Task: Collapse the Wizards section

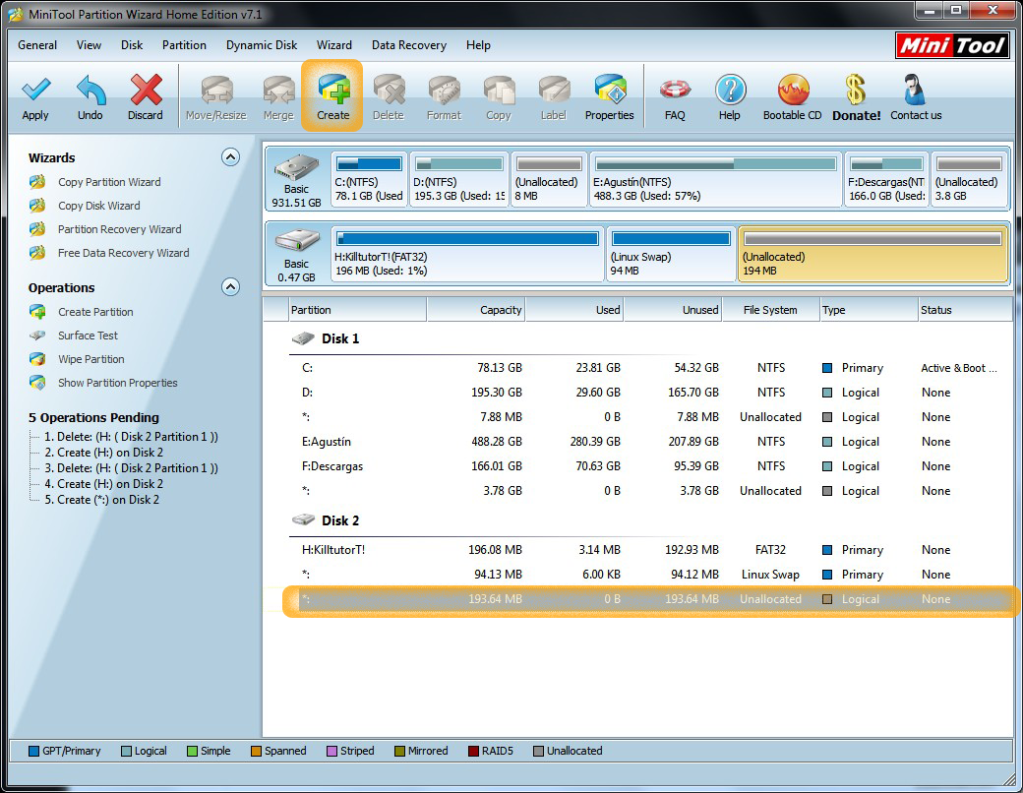Action: [x=230, y=157]
